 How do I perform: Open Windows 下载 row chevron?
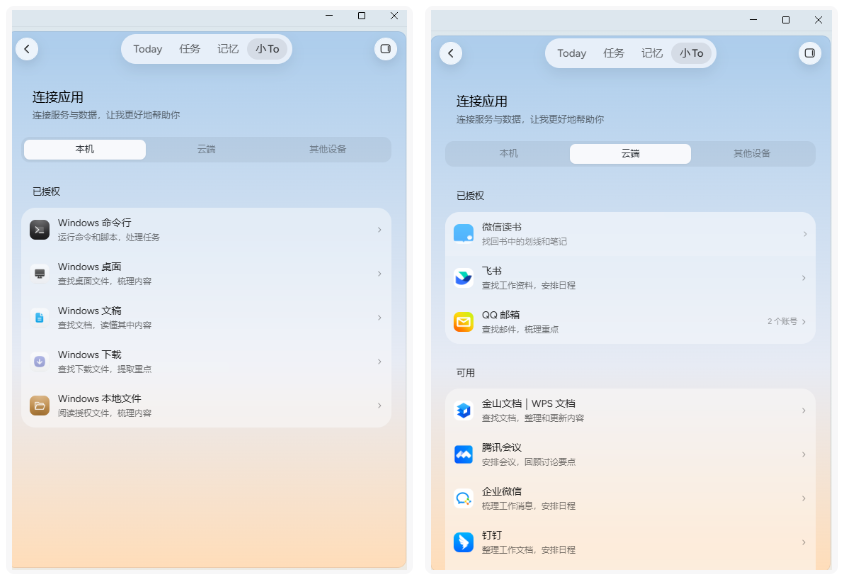[380, 361]
